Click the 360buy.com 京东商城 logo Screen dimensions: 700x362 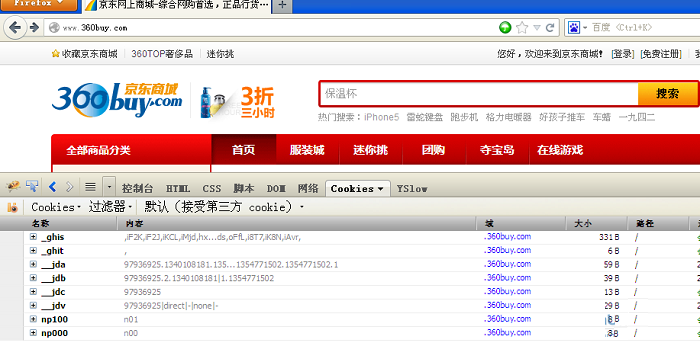click(117, 100)
